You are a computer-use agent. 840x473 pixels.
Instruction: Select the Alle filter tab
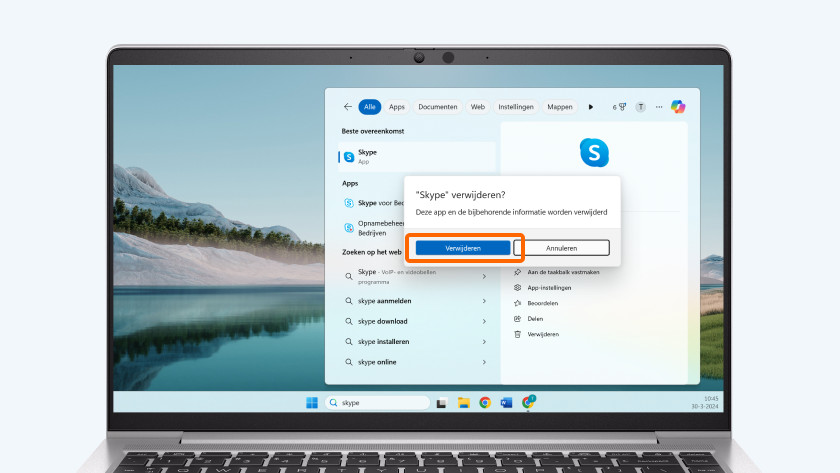point(370,106)
